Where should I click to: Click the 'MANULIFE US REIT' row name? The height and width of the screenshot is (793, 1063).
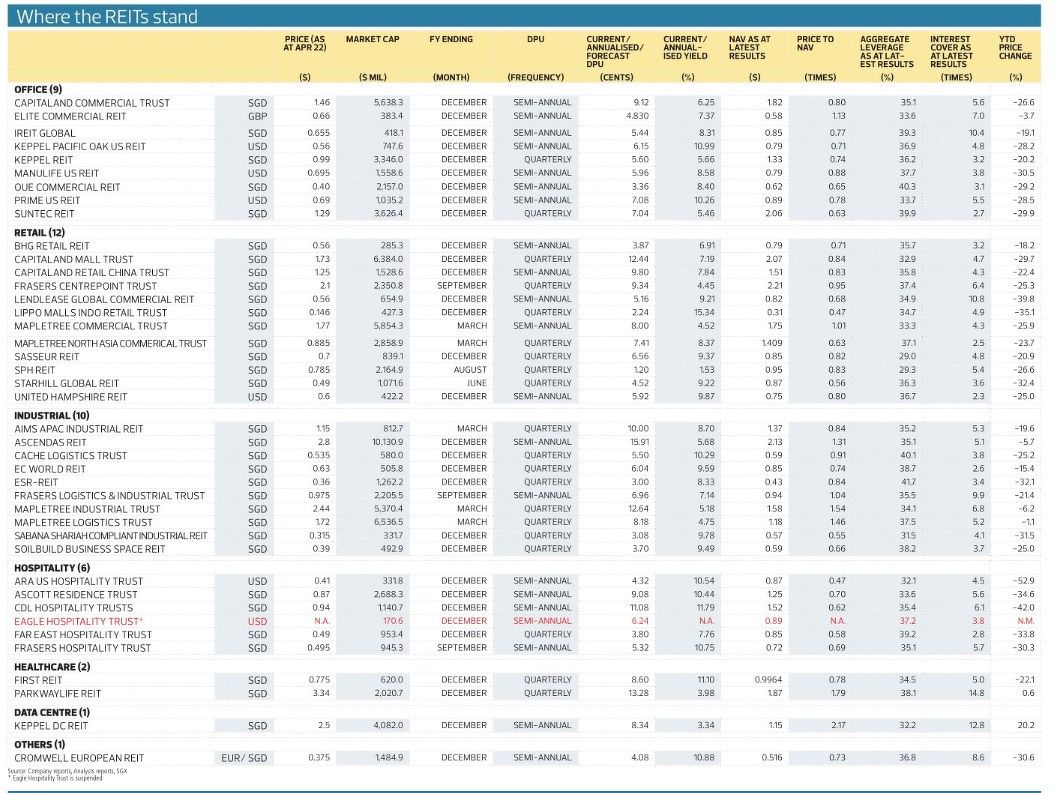[56, 174]
